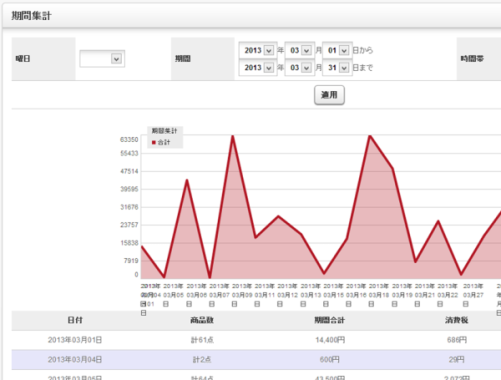Select the 2013年03月01日 table row

point(256,340)
